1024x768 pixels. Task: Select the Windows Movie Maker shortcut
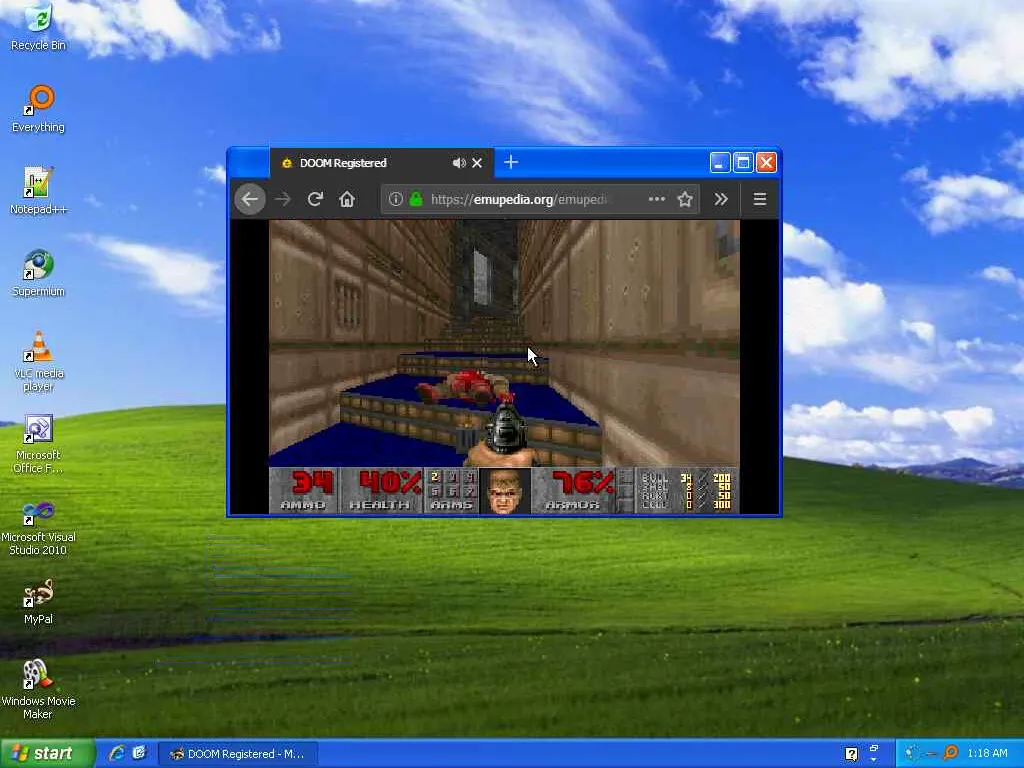[x=38, y=689]
